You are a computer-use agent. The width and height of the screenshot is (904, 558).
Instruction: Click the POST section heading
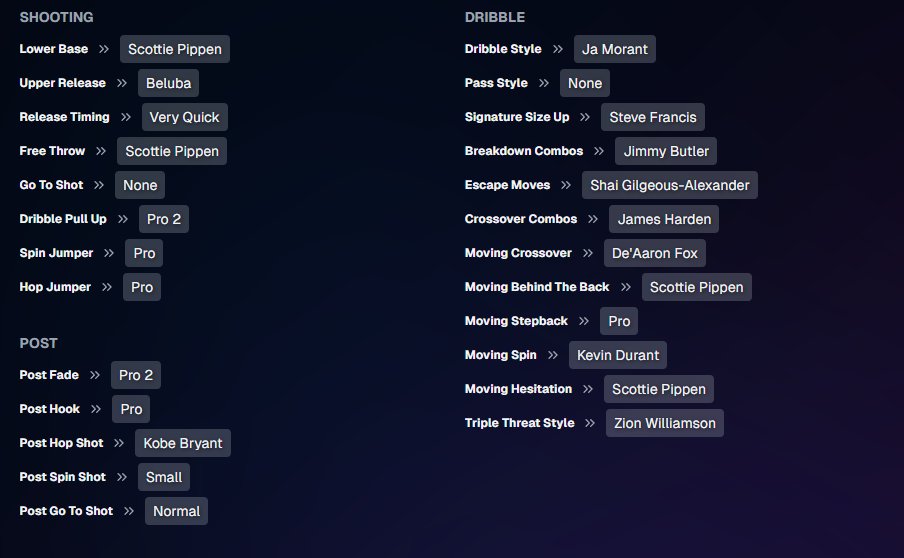(x=39, y=344)
